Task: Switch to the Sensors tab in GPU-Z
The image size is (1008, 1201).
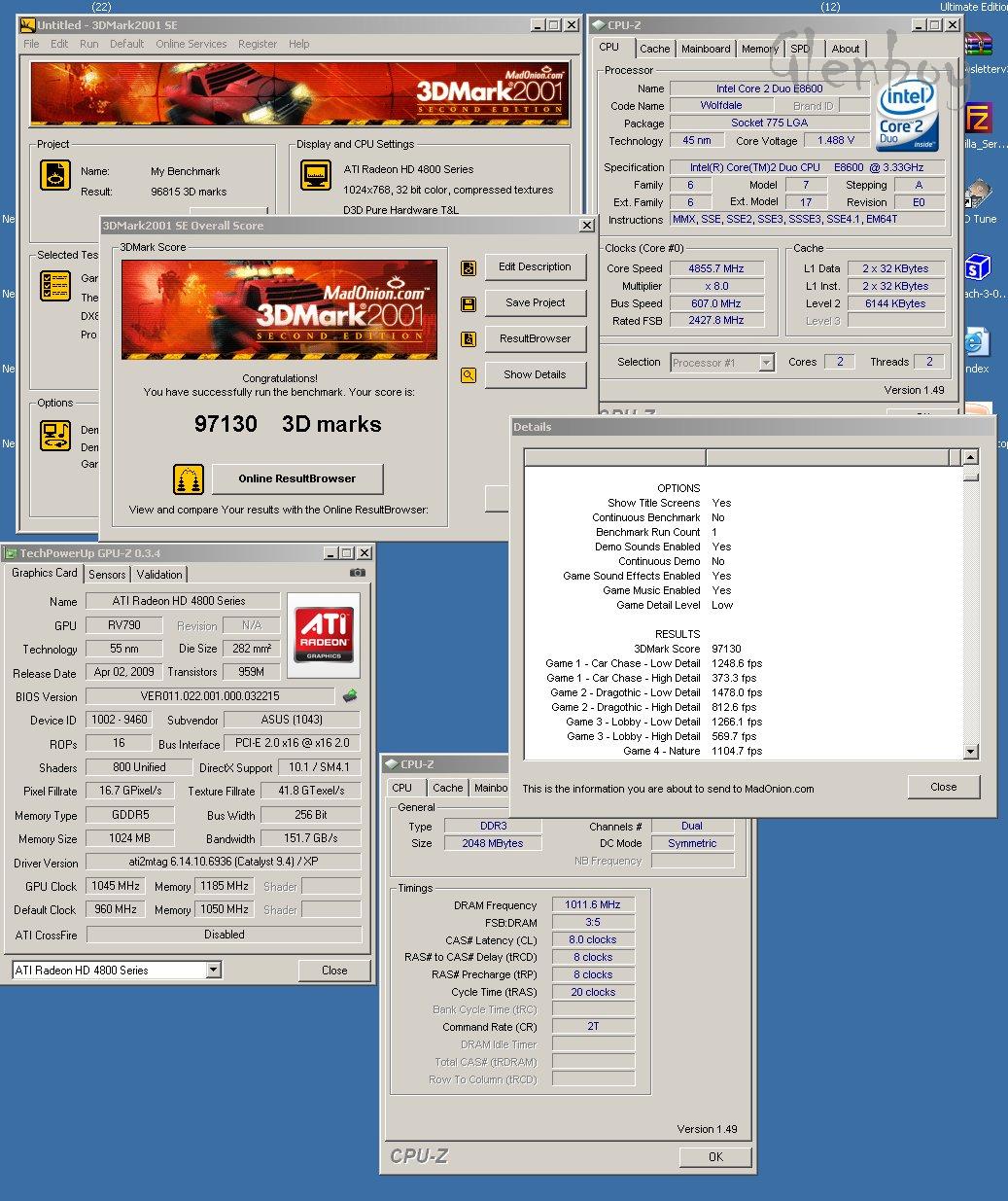Action: tap(107, 575)
